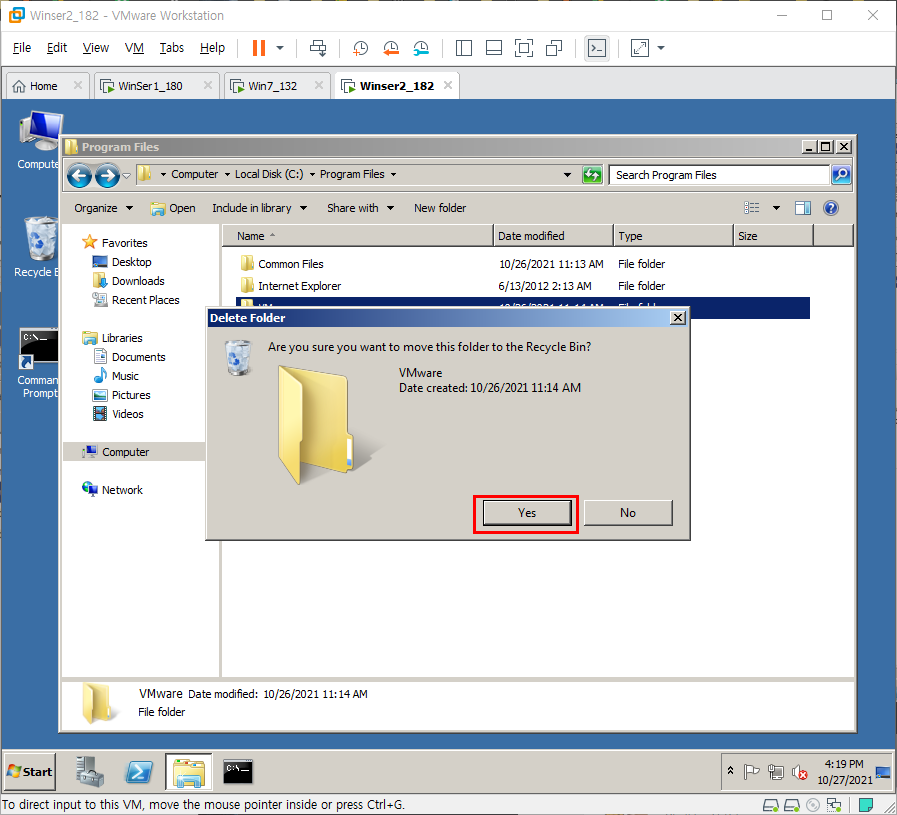The height and width of the screenshot is (815, 897).
Task: Sort by Name column header
Action: pyautogui.click(x=357, y=236)
